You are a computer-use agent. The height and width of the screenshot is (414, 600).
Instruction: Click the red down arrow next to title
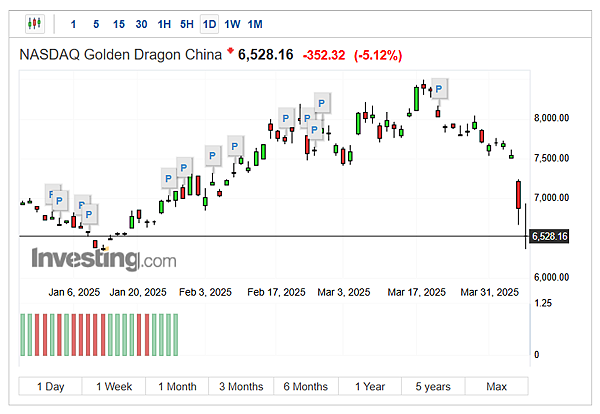(230, 51)
